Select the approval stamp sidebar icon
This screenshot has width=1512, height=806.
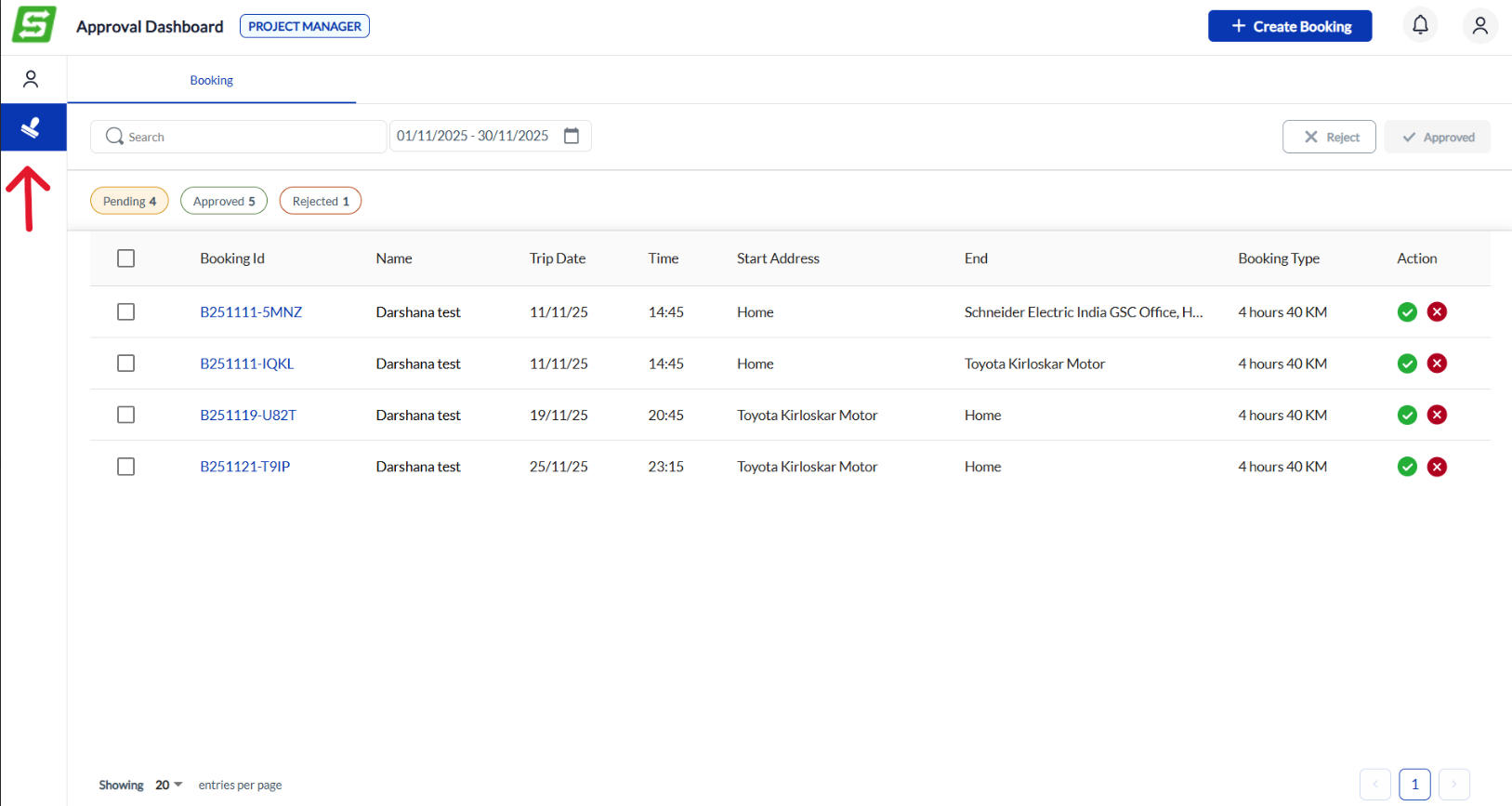click(32, 127)
